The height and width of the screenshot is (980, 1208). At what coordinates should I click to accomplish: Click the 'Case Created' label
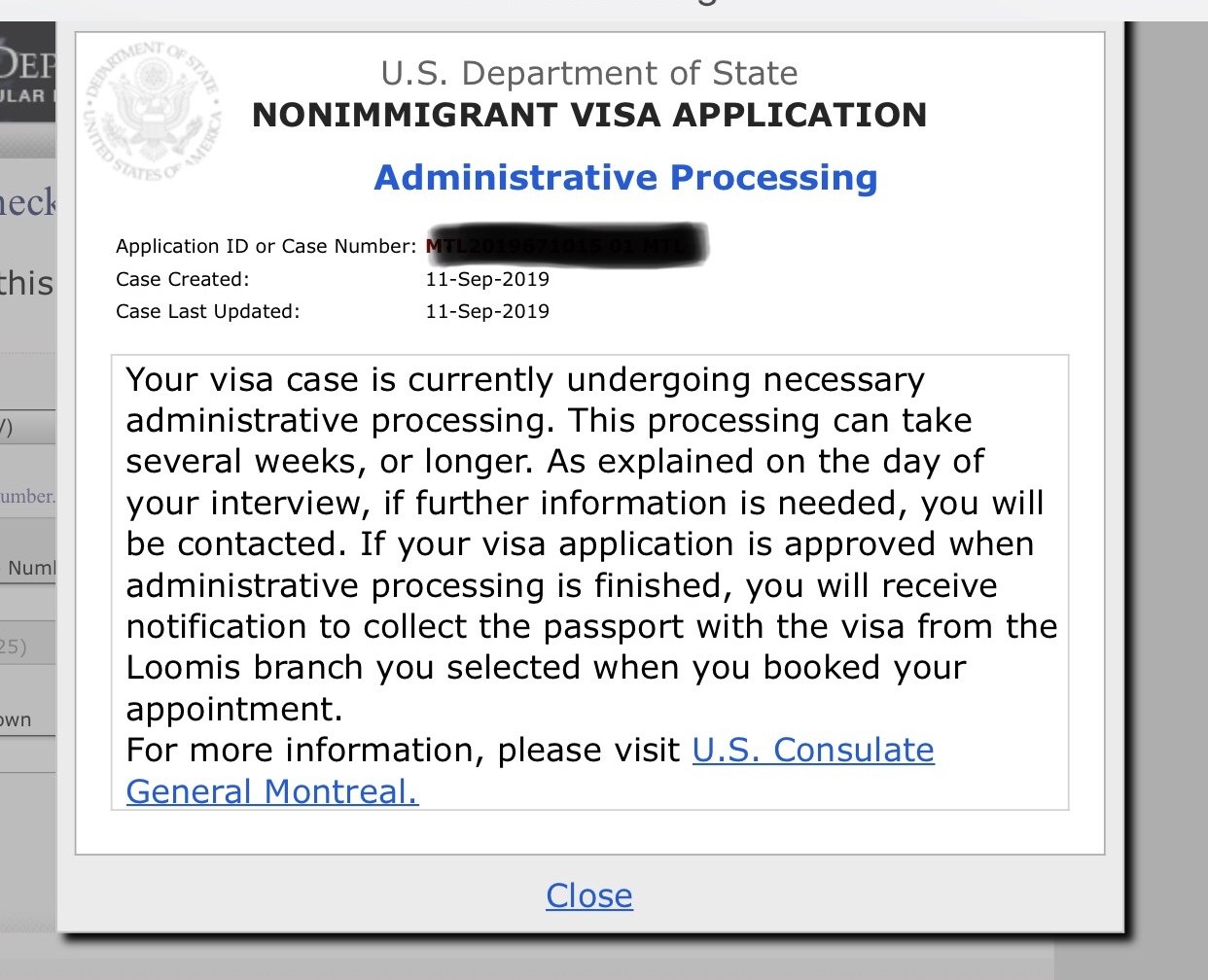coord(182,279)
